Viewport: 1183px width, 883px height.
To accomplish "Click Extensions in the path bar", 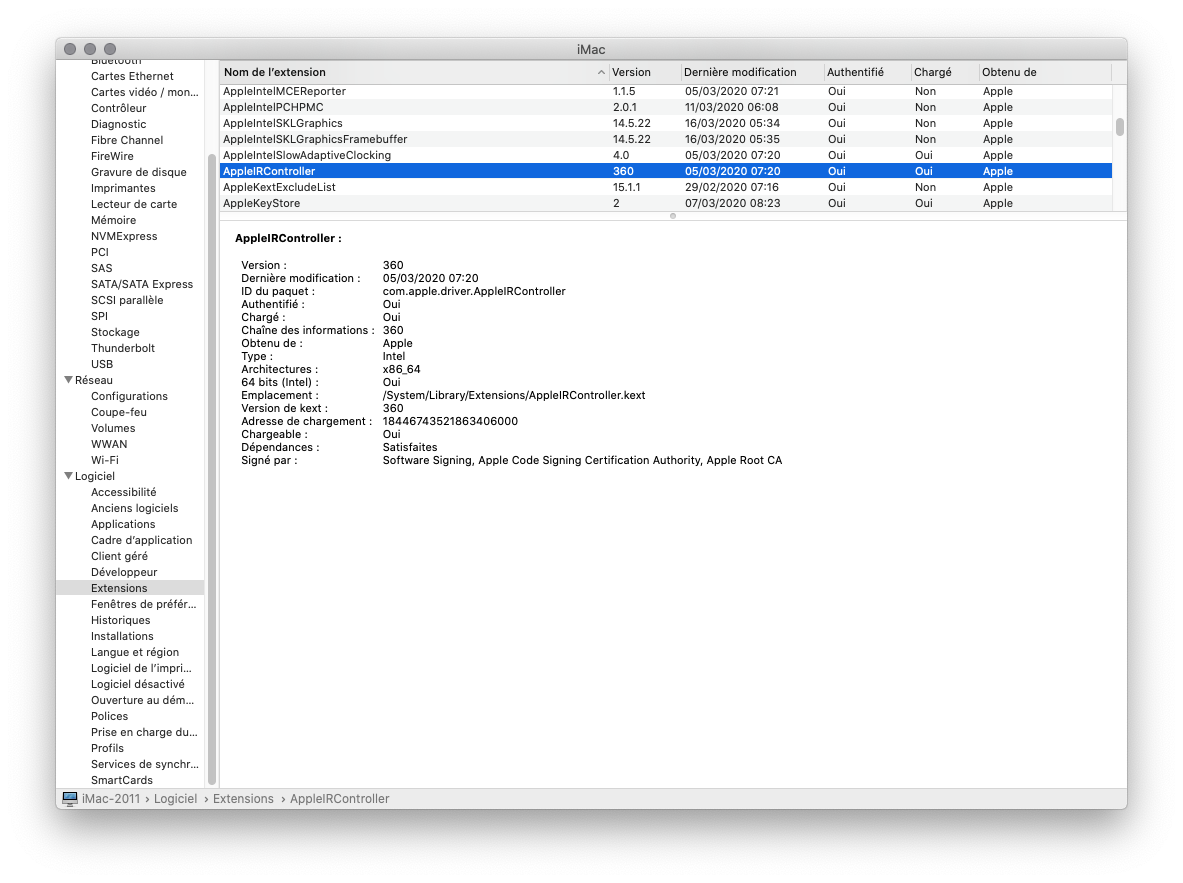I will (243, 798).
